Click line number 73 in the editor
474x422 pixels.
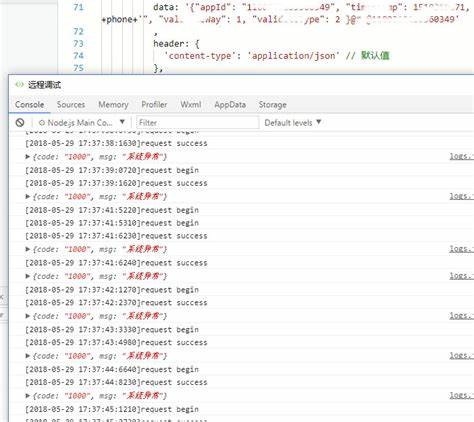[x=78, y=44]
